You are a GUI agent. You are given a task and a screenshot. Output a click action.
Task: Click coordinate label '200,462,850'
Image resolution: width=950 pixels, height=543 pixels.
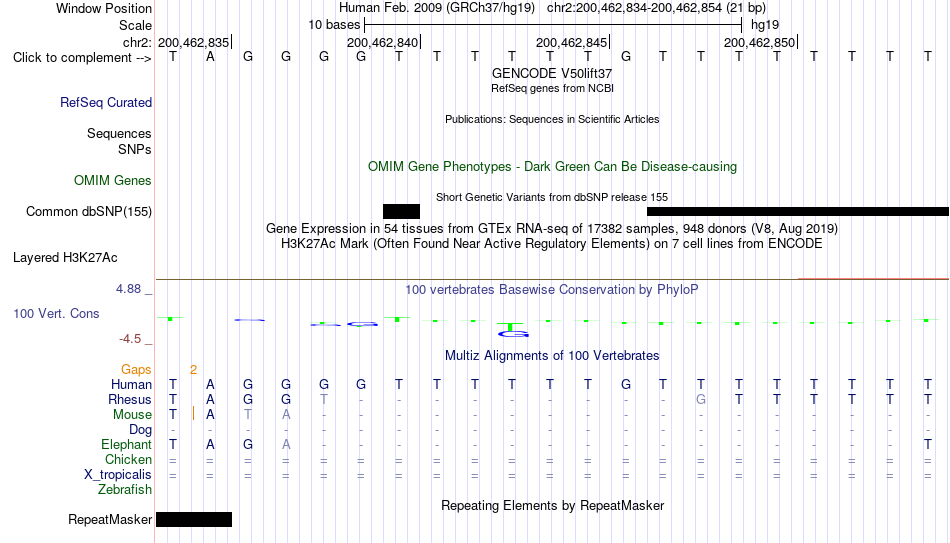click(759, 42)
